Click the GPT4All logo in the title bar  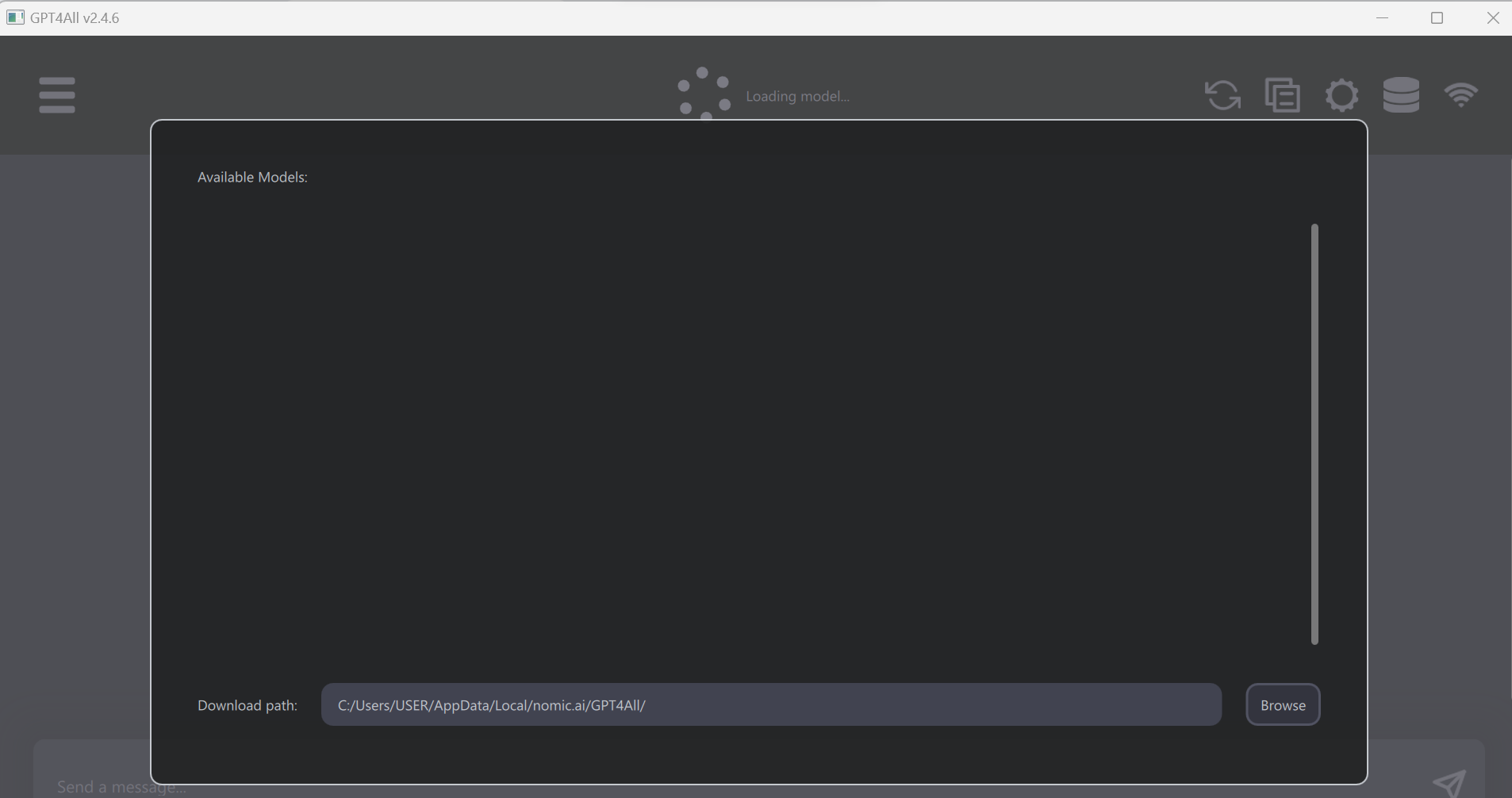coord(15,17)
